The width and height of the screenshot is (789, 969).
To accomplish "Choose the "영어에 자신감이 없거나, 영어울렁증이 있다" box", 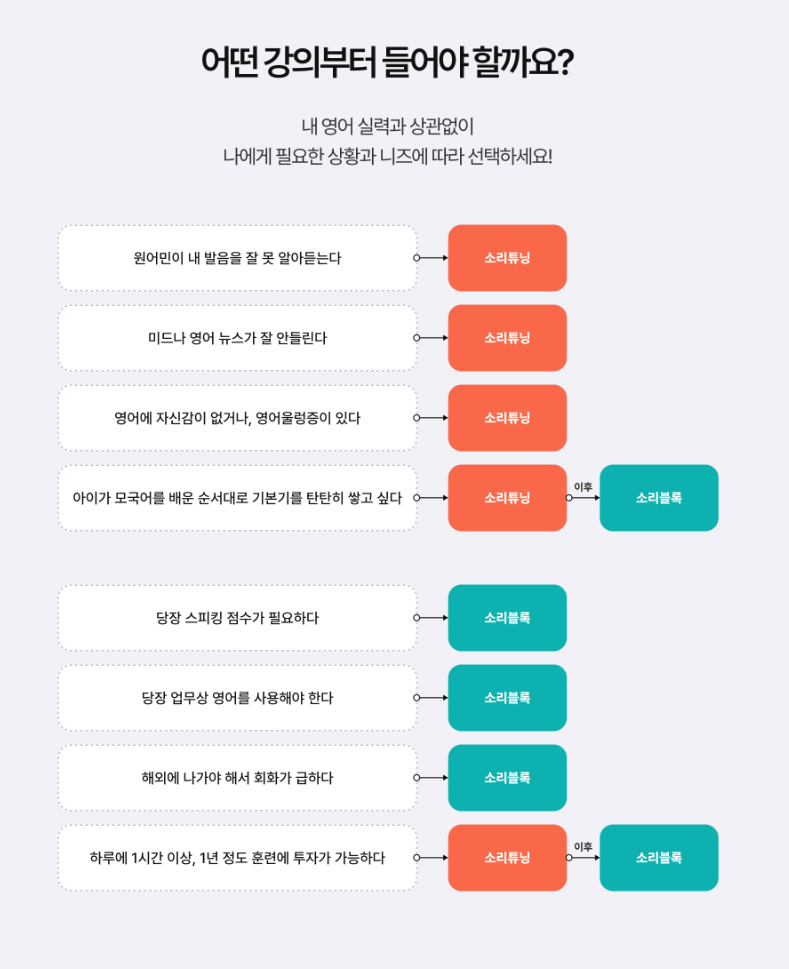I will (x=237, y=418).
